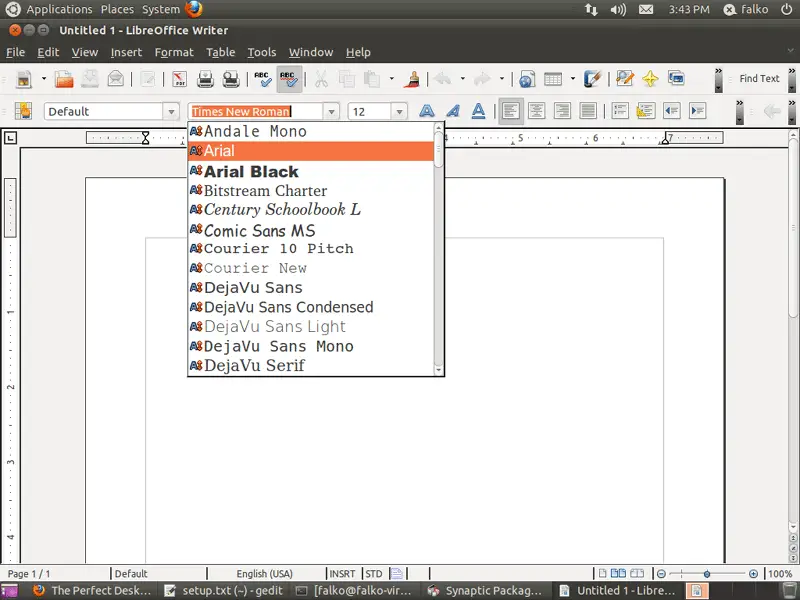Open the Edit menu
This screenshot has height=600, width=800.
[48, 52]
